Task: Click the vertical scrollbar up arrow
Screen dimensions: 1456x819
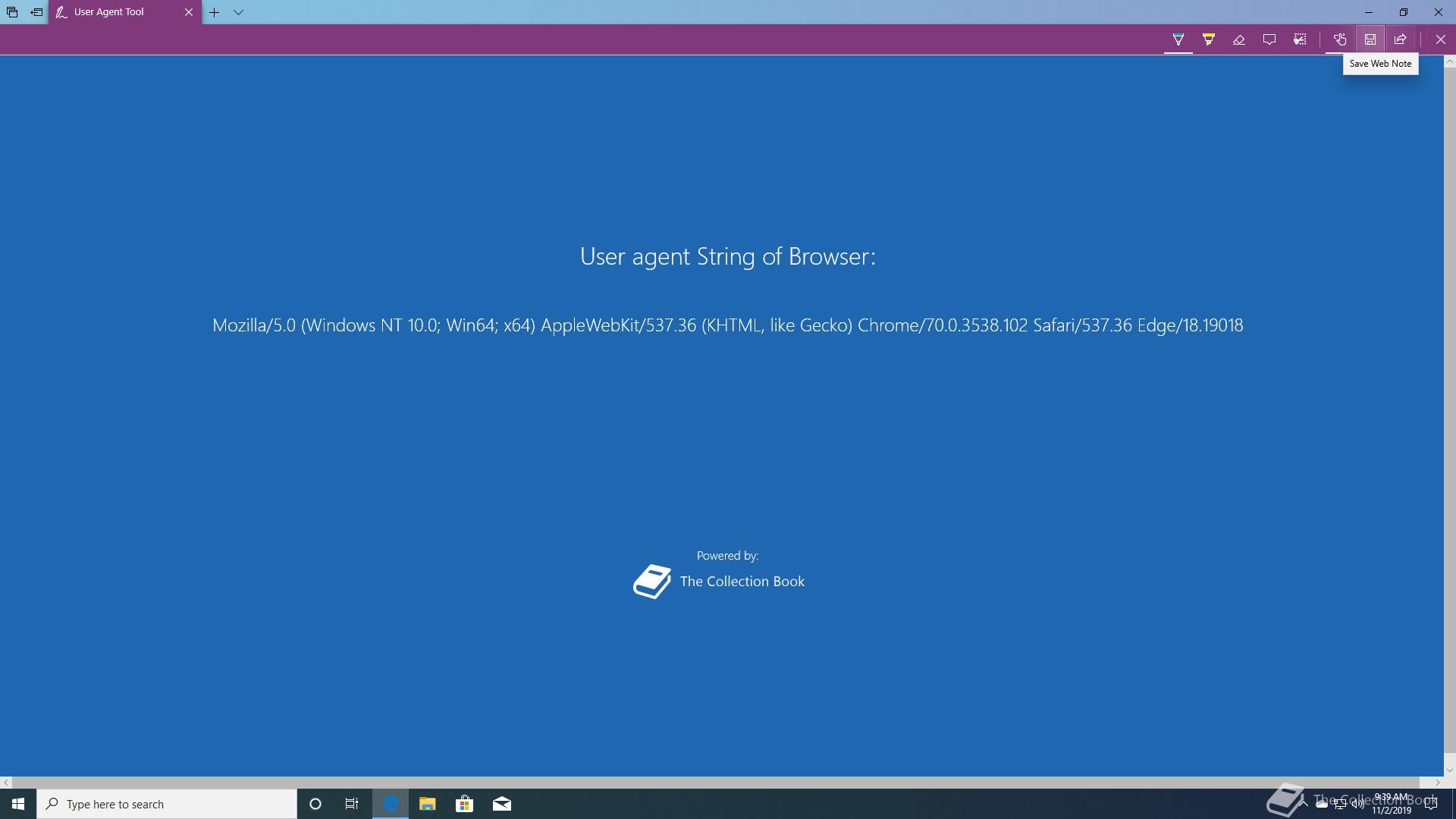Action: click(x=1449, y=62)
